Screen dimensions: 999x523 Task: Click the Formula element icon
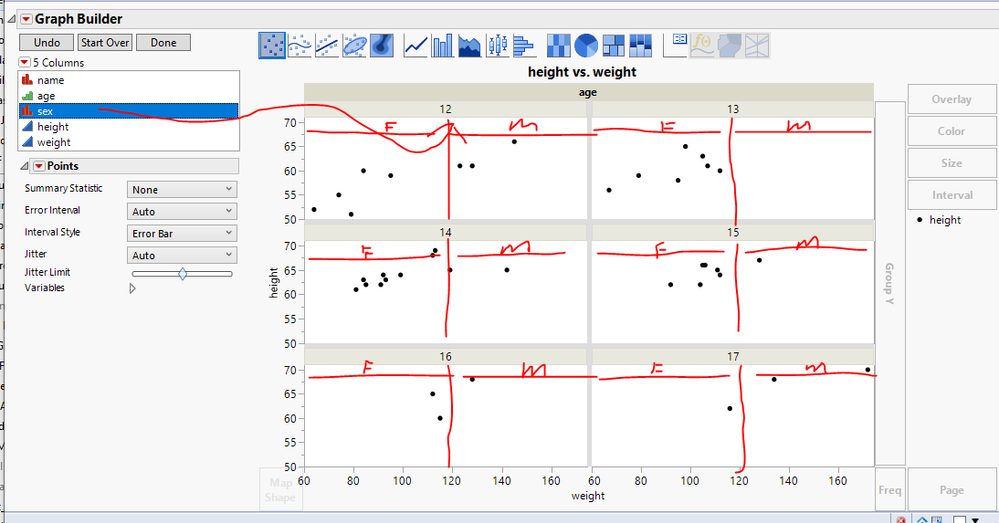coord(702,46)
